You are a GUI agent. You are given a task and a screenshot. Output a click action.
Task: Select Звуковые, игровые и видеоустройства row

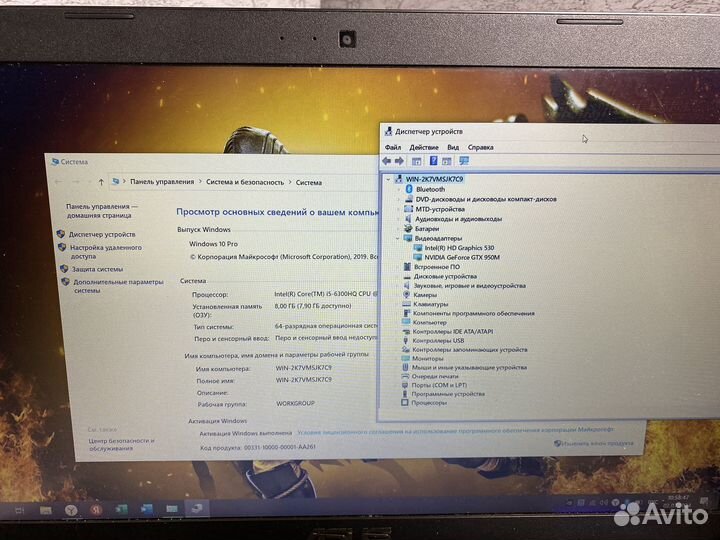[x=469, y=286]
